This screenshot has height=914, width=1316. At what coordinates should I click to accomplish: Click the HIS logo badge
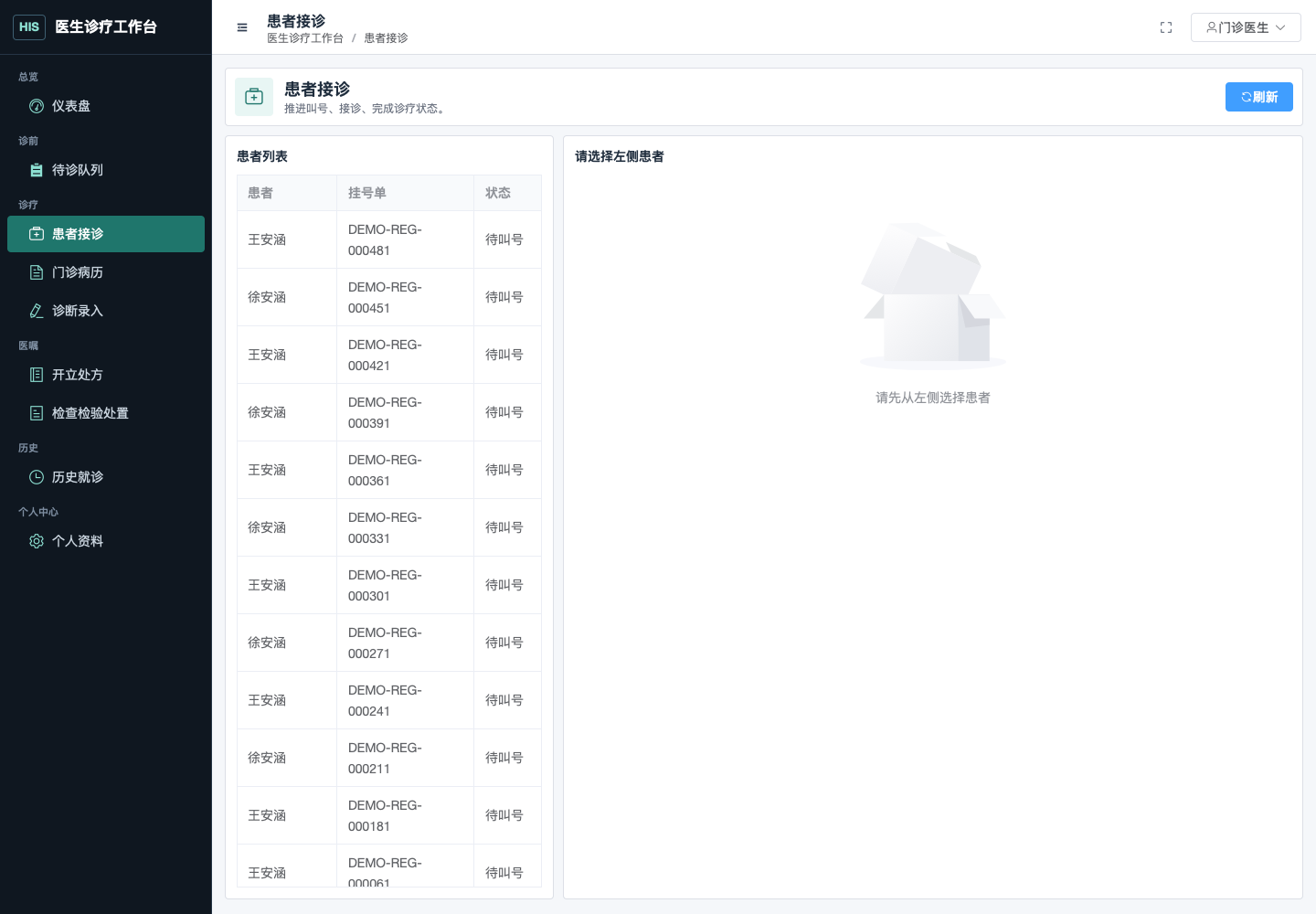(x=29, y=27)
